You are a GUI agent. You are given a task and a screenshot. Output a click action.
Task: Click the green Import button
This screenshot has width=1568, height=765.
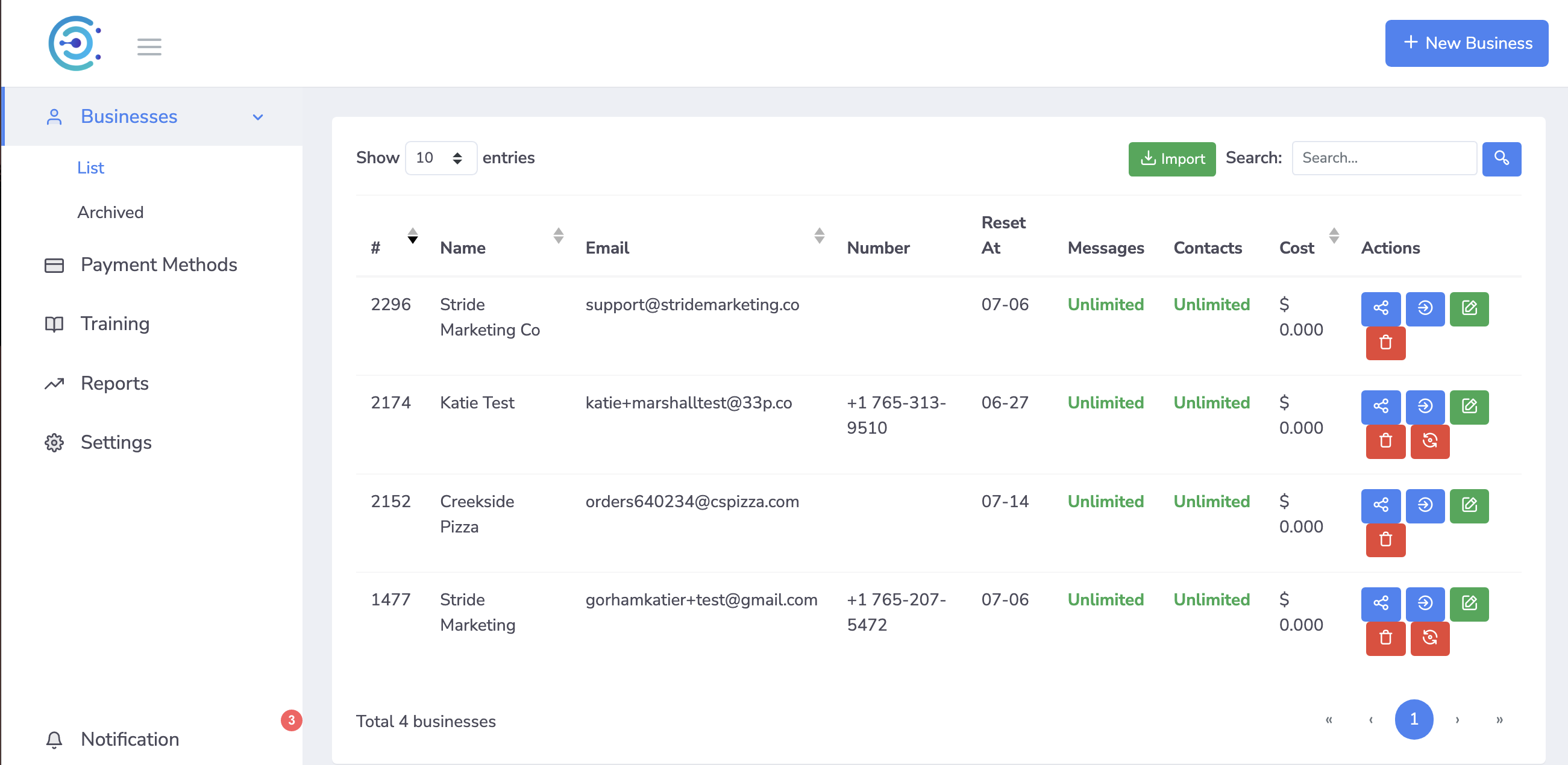1171,159
